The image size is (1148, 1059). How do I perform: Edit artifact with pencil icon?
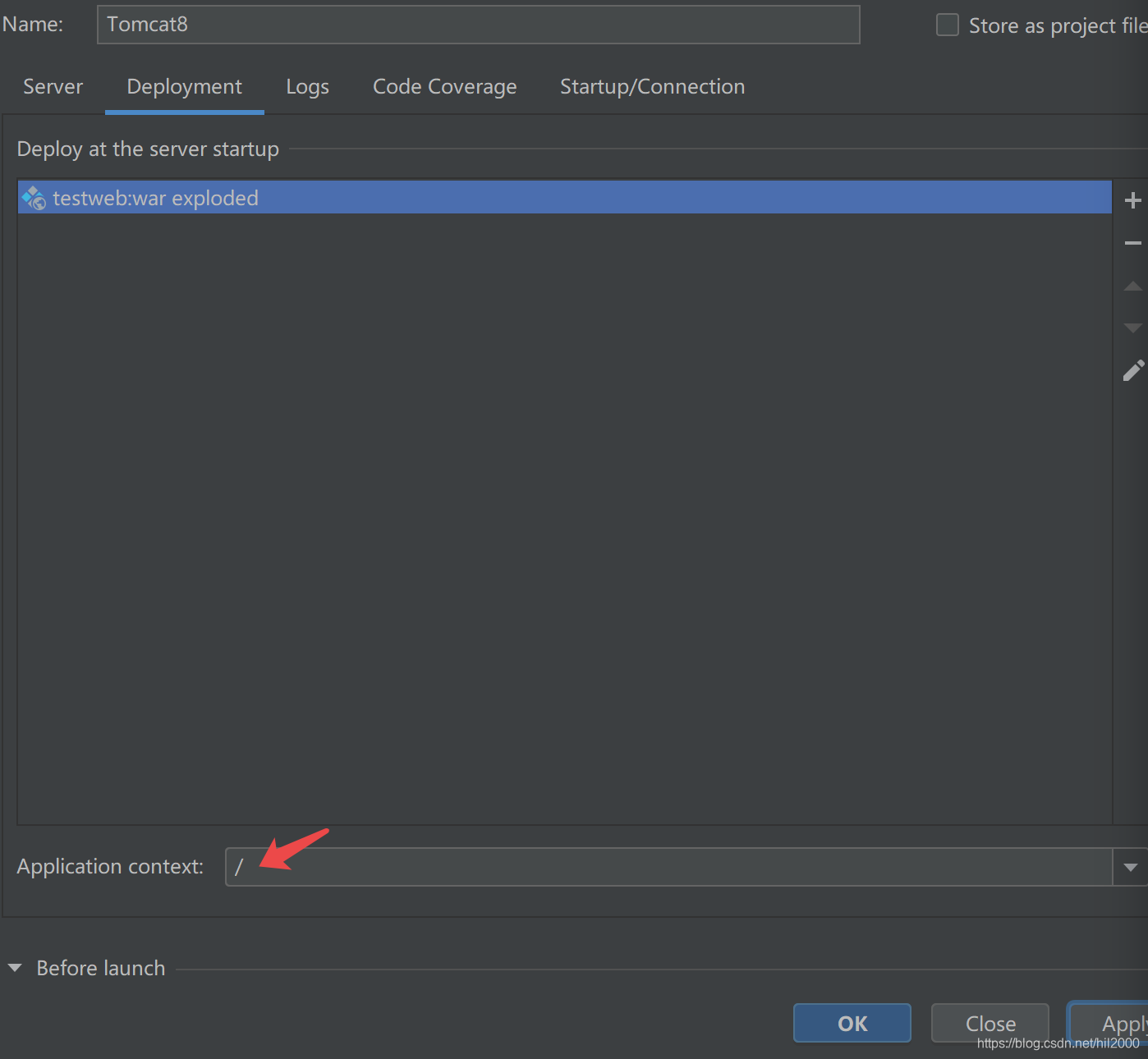pos(1133,371)
